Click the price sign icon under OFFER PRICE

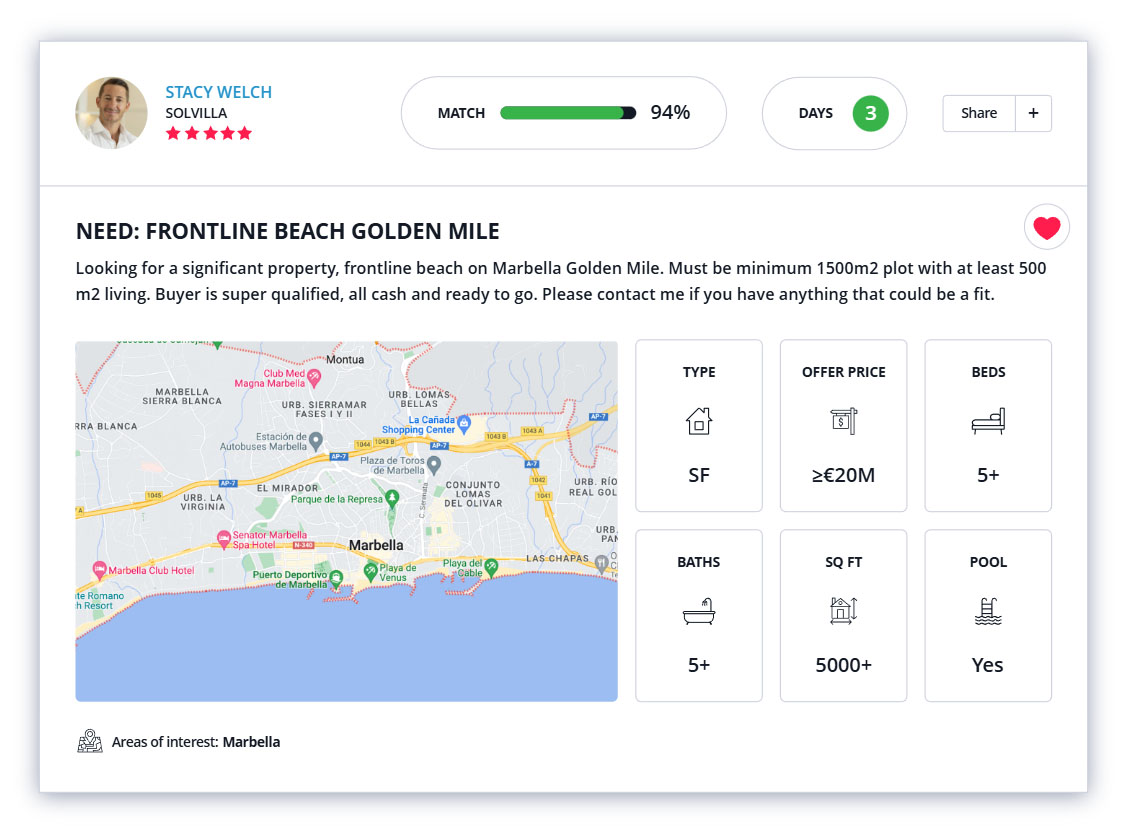coord(843,421)
